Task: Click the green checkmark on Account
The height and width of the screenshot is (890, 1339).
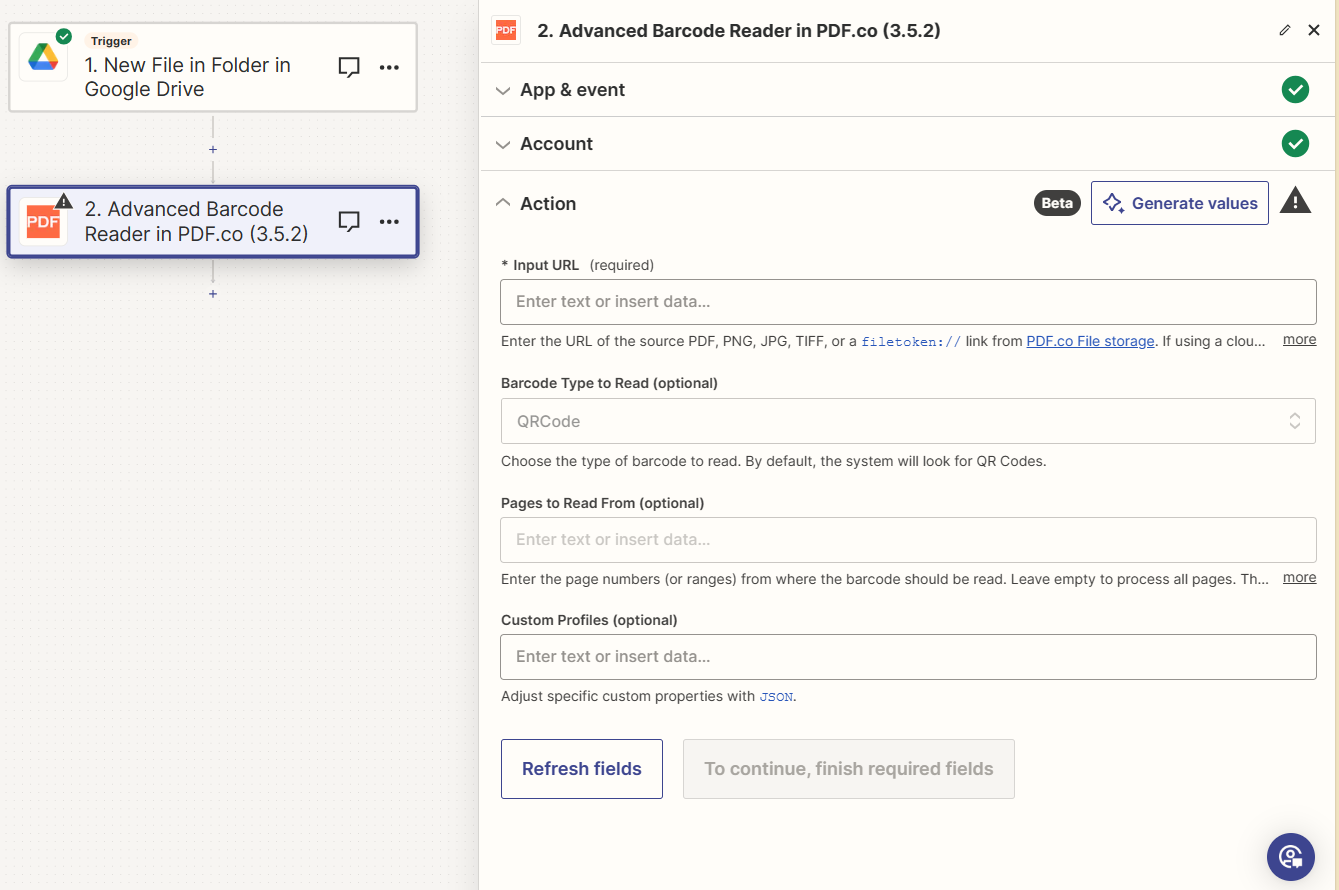Action: 1295,143
